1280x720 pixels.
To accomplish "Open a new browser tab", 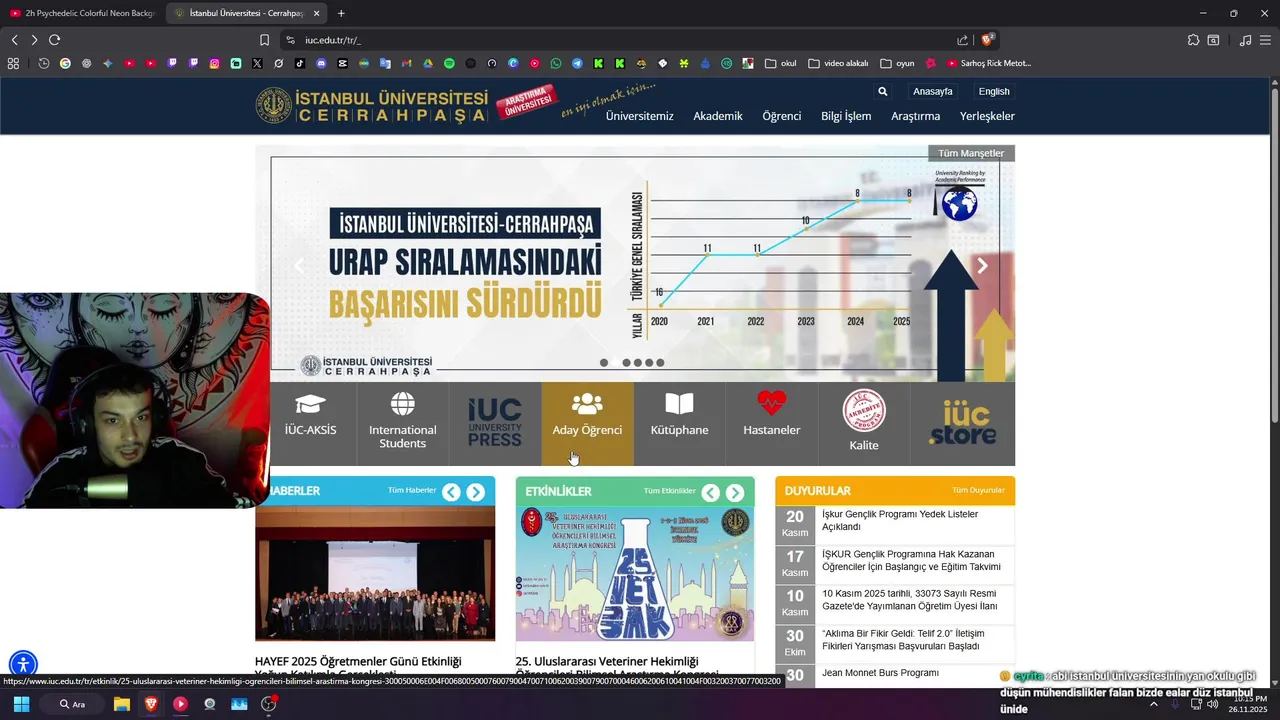I will [x=341, y=13].
